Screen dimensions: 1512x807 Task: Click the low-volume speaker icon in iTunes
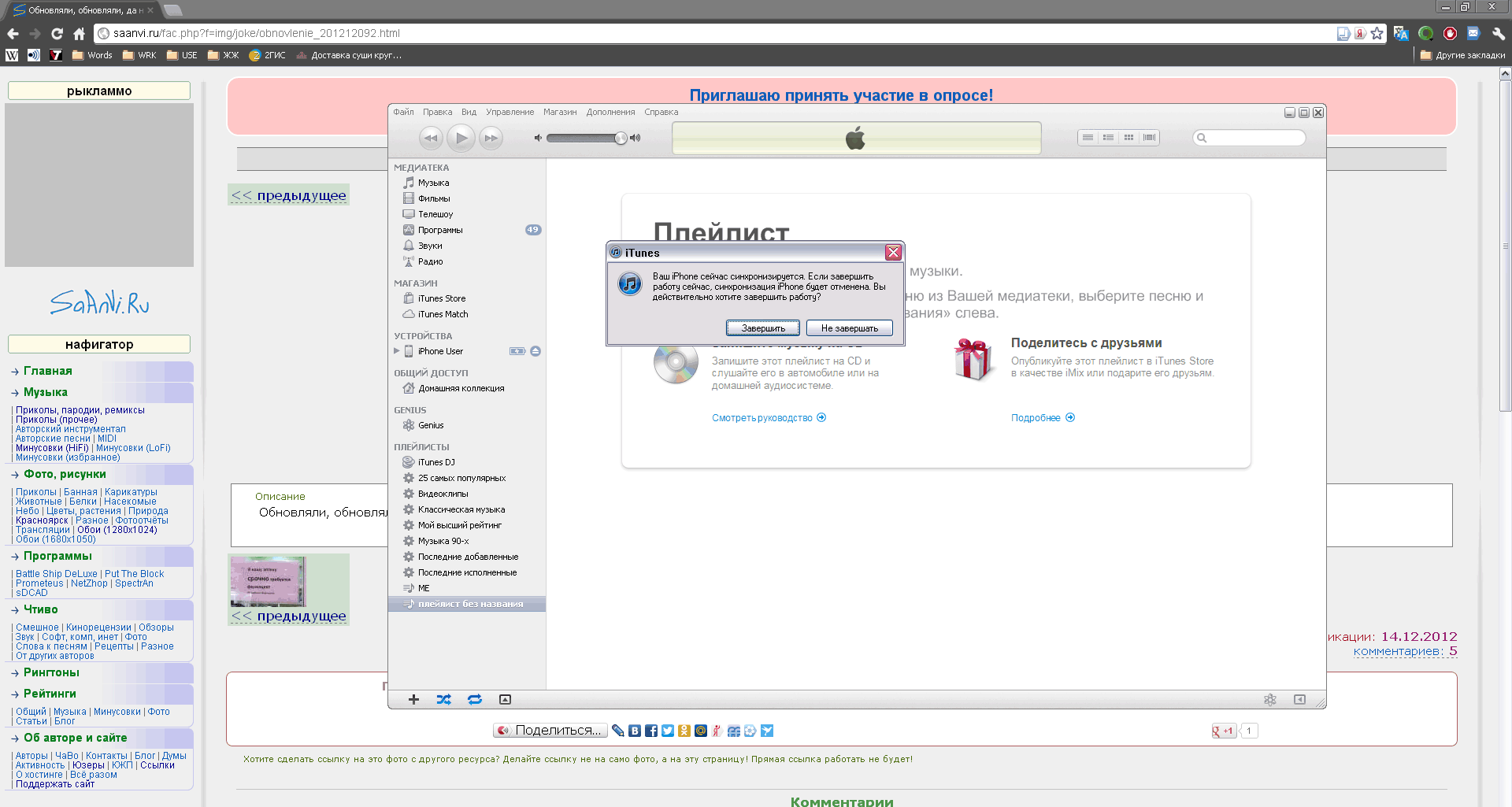point(538,138)
